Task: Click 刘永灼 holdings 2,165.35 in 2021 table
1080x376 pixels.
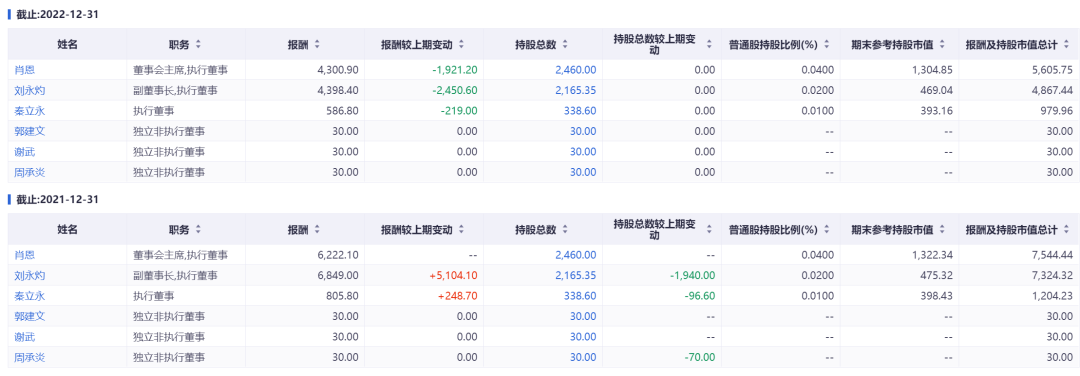Action: click(576, 275)
